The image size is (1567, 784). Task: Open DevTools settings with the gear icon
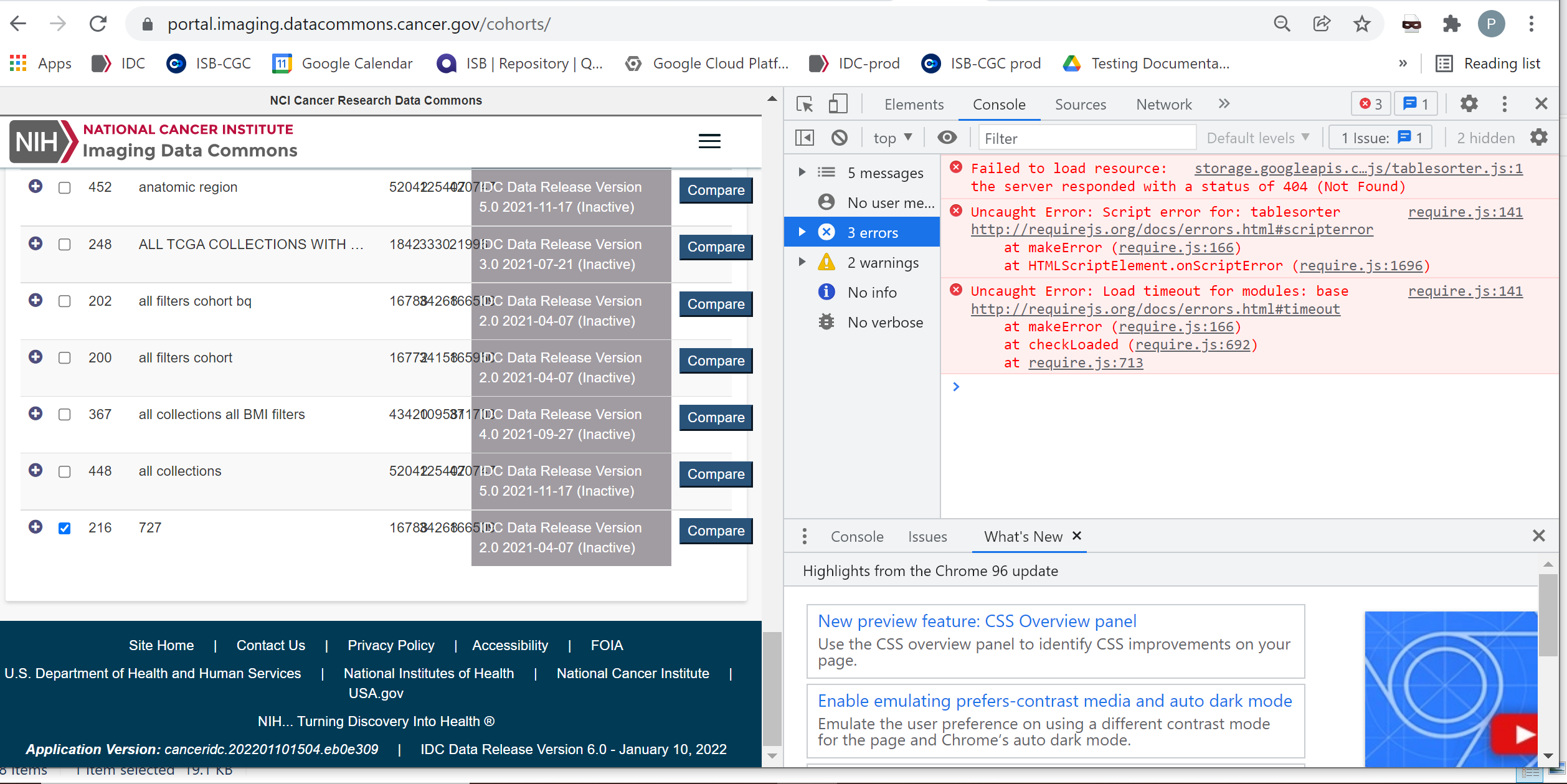(x=1469, y=103)
